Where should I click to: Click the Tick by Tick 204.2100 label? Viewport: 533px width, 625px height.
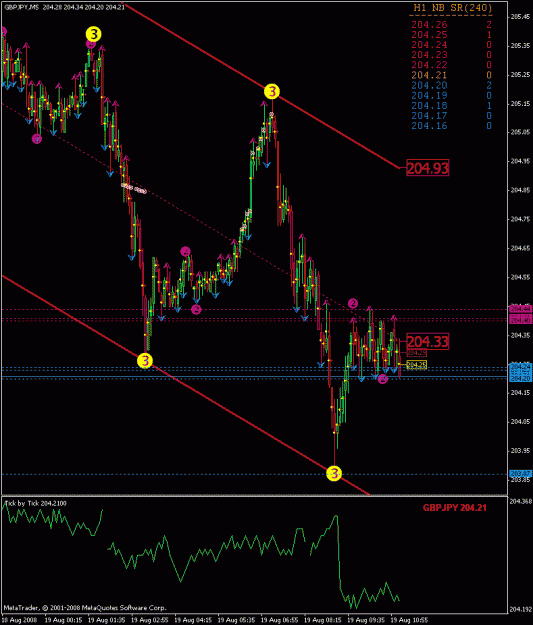(x=36, y=503)
